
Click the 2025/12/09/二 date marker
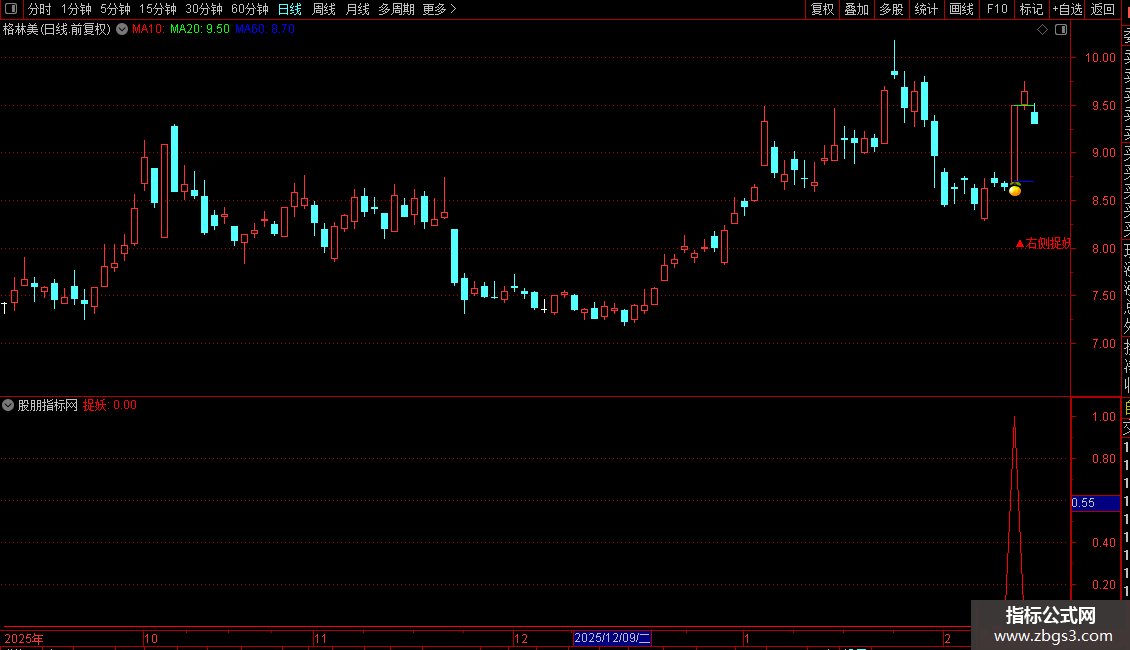click(612, 638)
